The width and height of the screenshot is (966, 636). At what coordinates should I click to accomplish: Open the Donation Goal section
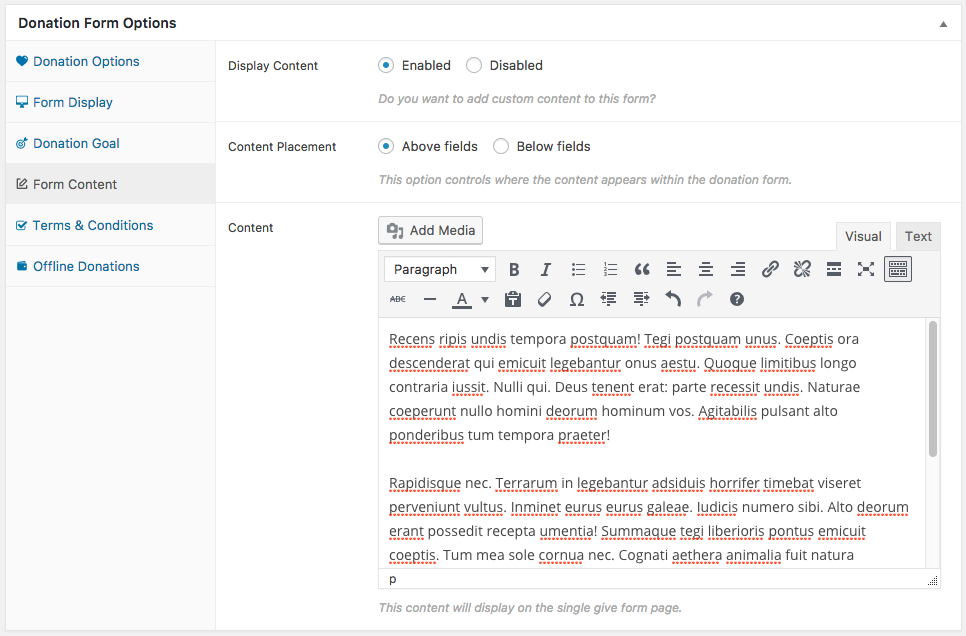pyautogui.click(x=76, y=143)
